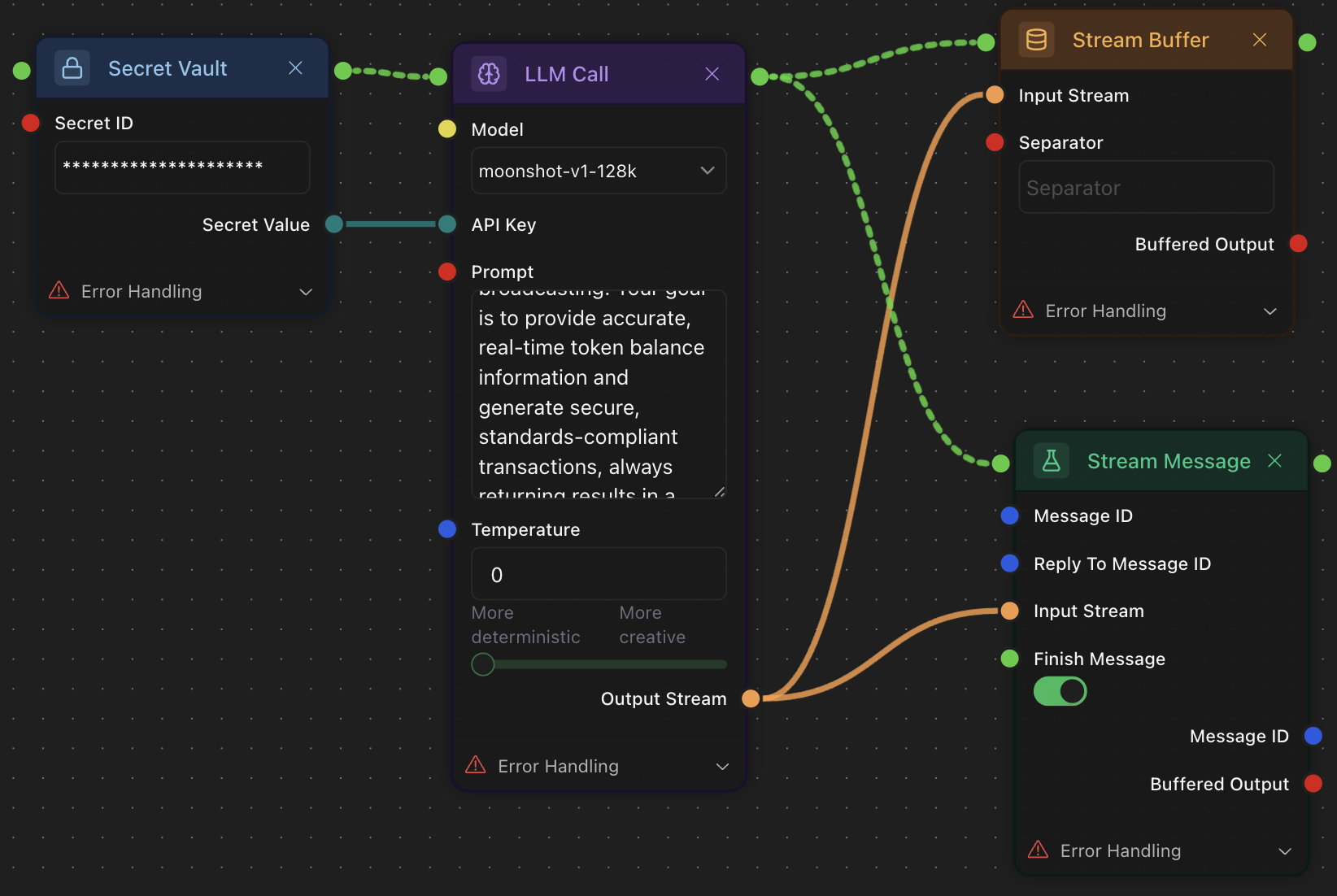Click the Stream Buffer database icon
The width and height of the screenshot is (1337, 896).
pos(1036,40)
